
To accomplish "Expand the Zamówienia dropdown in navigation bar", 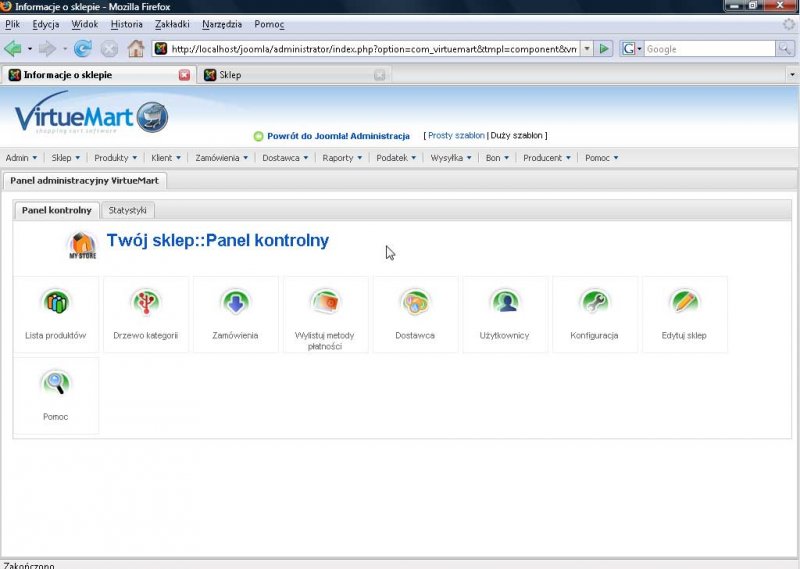I will [221, 158].
